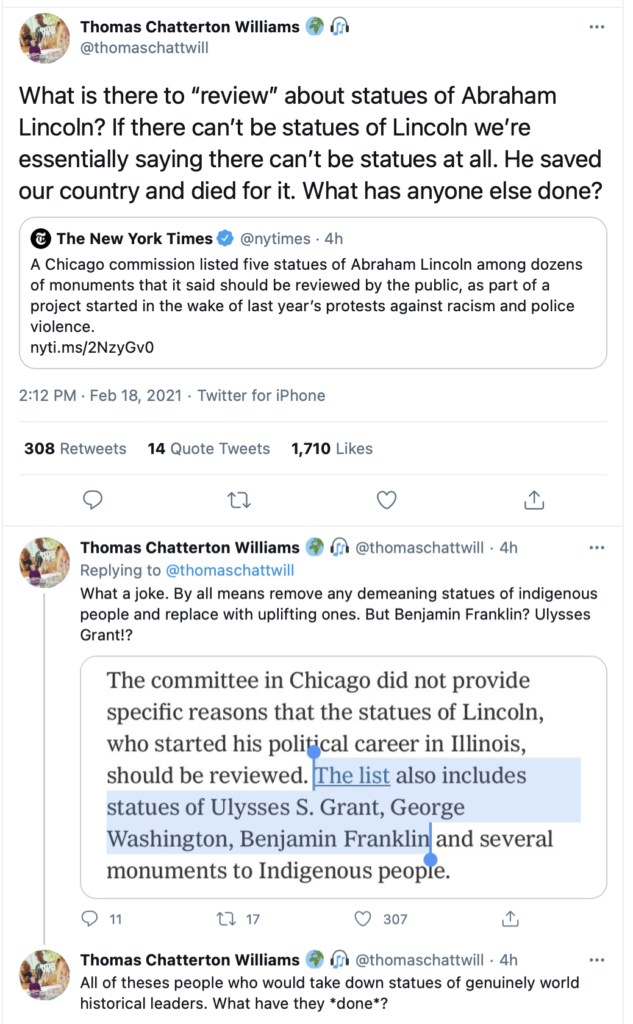Open reply icon showing 11 replies
Screen dimensions: 633x1024
click(101, 919)
